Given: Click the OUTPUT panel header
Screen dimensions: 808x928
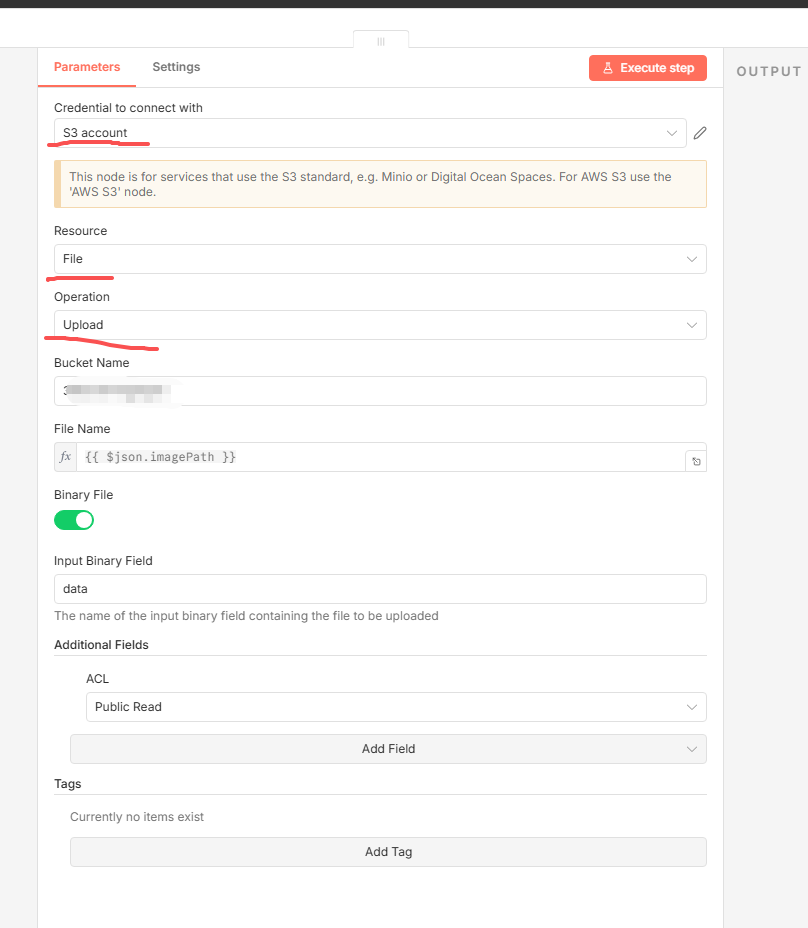Looking at the screenshot, I should tap(768, 71).
